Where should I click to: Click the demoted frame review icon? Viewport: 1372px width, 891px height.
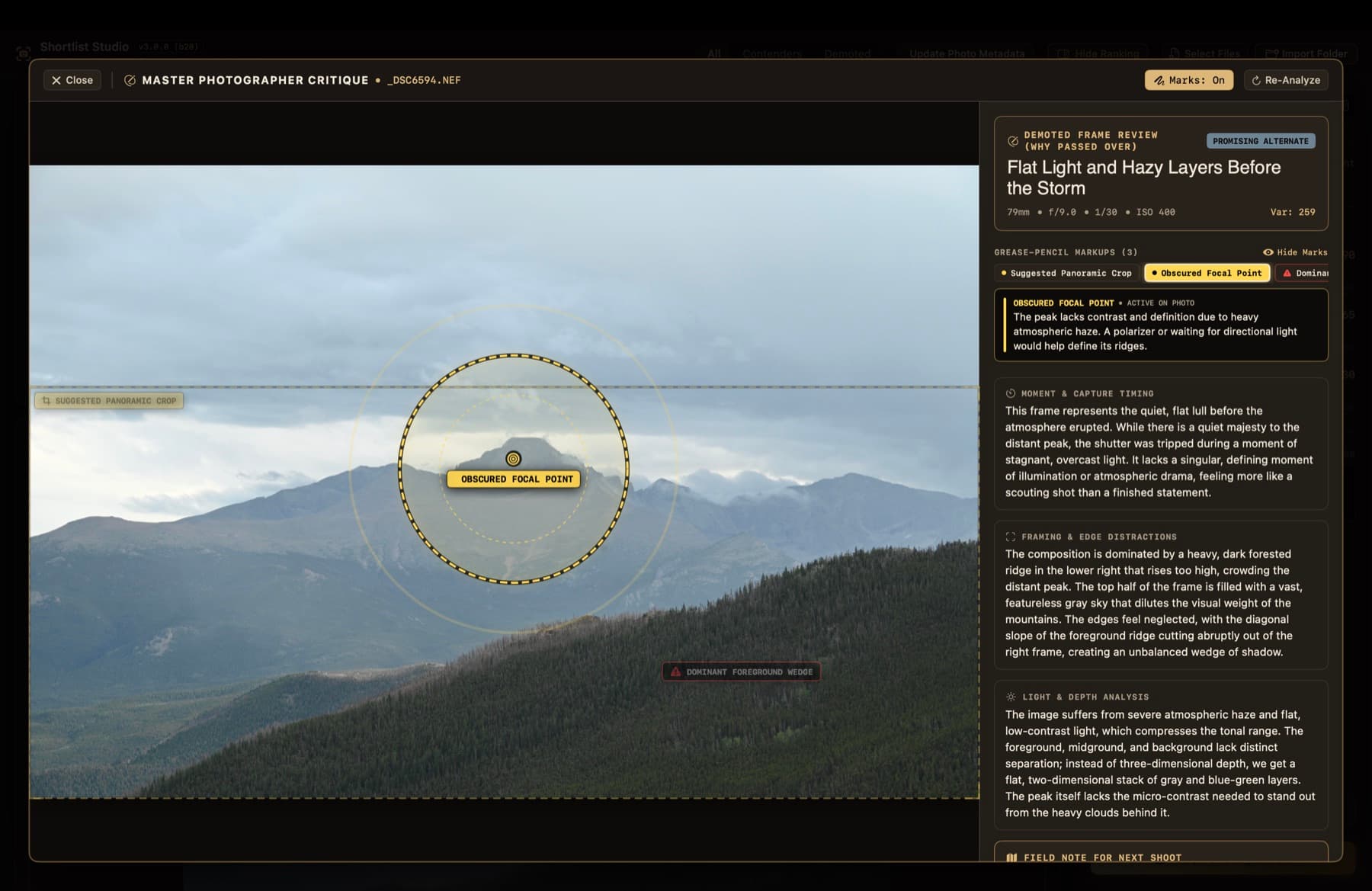[1013, 141]
